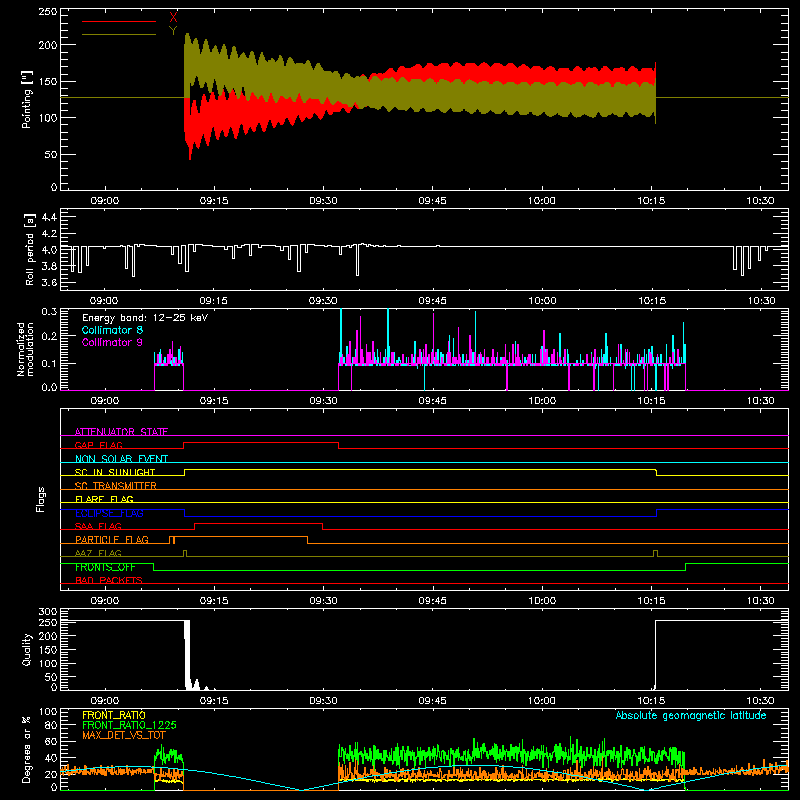Click the 'Degrees or %' axis label
Viewport: 800px width, 800px height.
[x=27, y=749]
